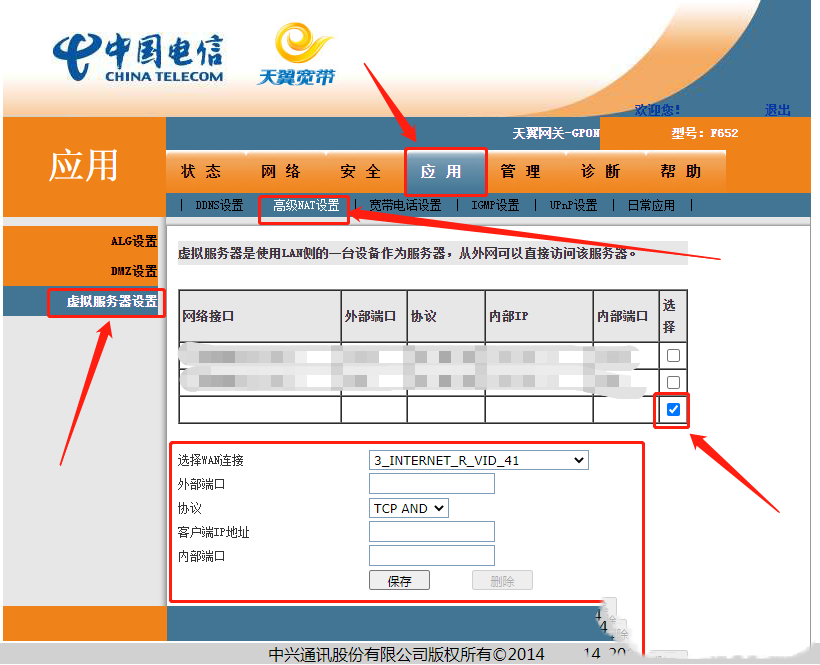This screenshot has height=665, width=820.
Task: Click the China Telecom logo
Action: click(138, 58)
